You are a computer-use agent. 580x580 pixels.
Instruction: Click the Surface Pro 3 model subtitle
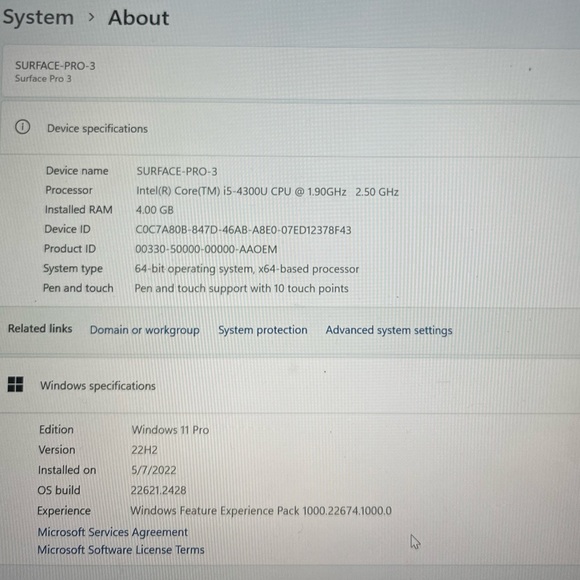click(x=43, y=78)
